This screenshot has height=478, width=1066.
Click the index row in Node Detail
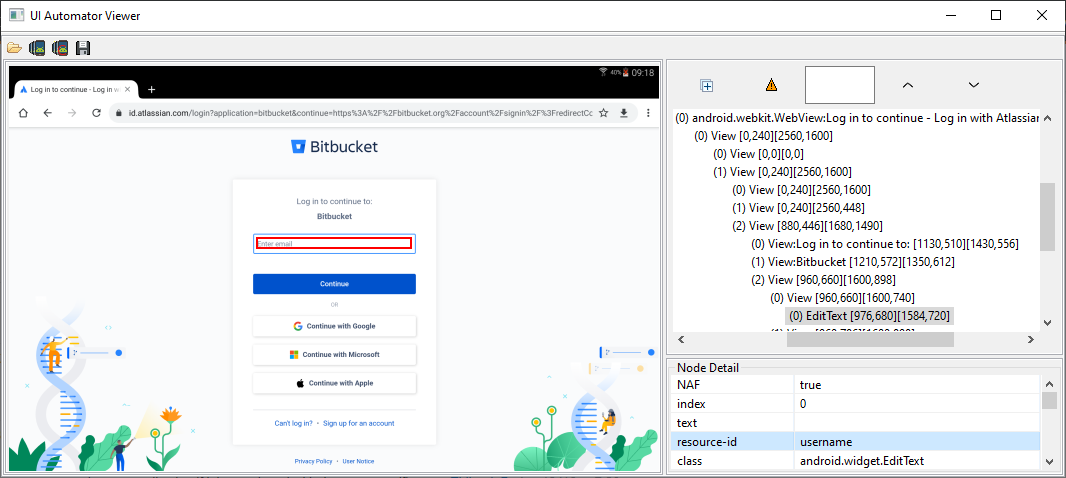[857, 404]
